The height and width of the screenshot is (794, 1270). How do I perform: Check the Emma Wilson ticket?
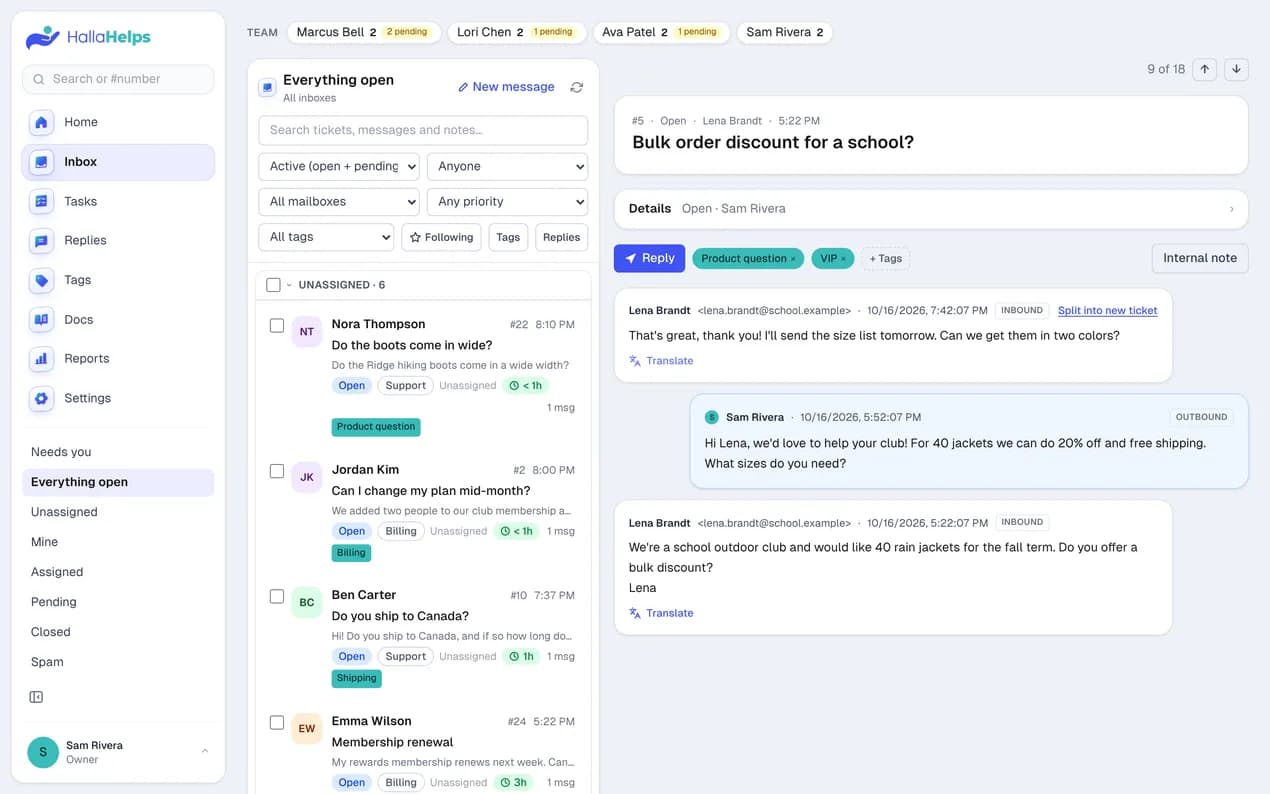pyautogui.click(x=277, y=722)
